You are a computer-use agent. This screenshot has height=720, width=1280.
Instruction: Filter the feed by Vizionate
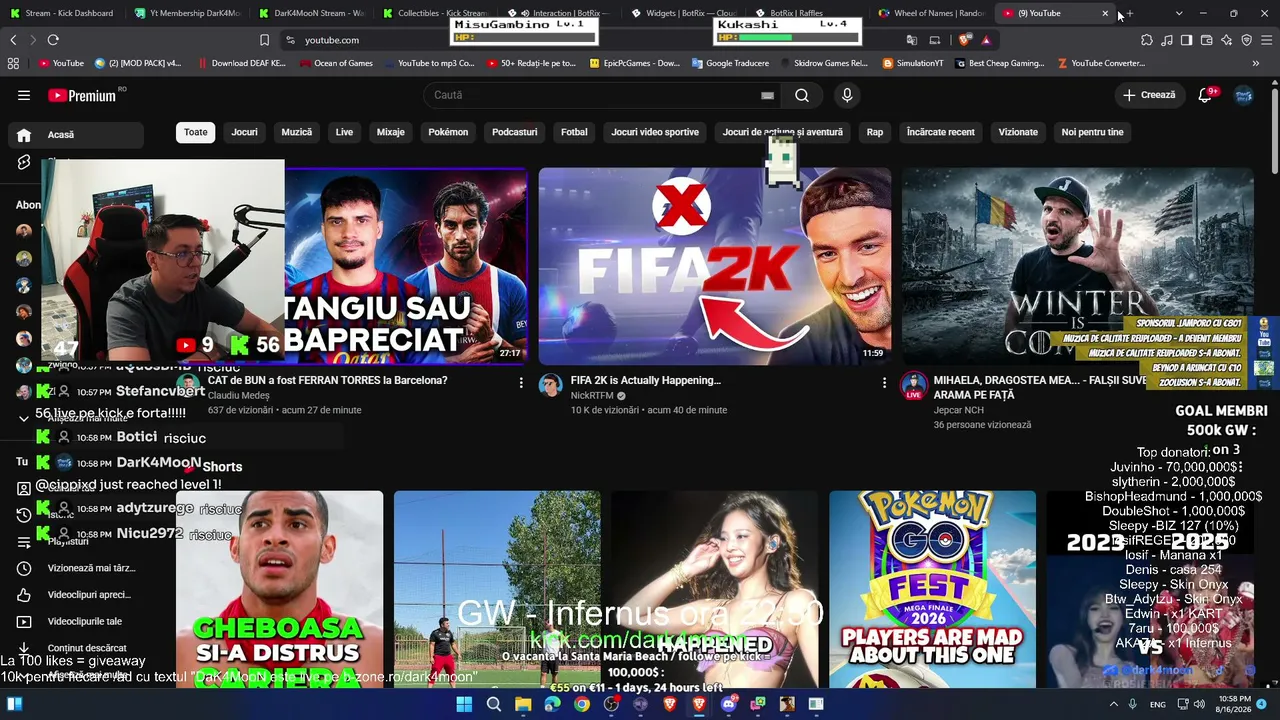tap(1018, 132)
